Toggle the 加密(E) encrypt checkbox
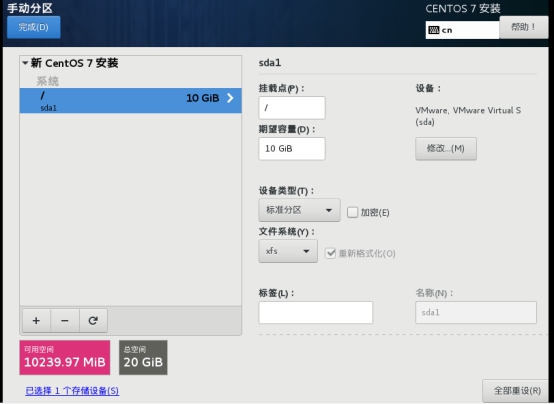The height and width of the screenshot is (404, 554). [352, 212]
